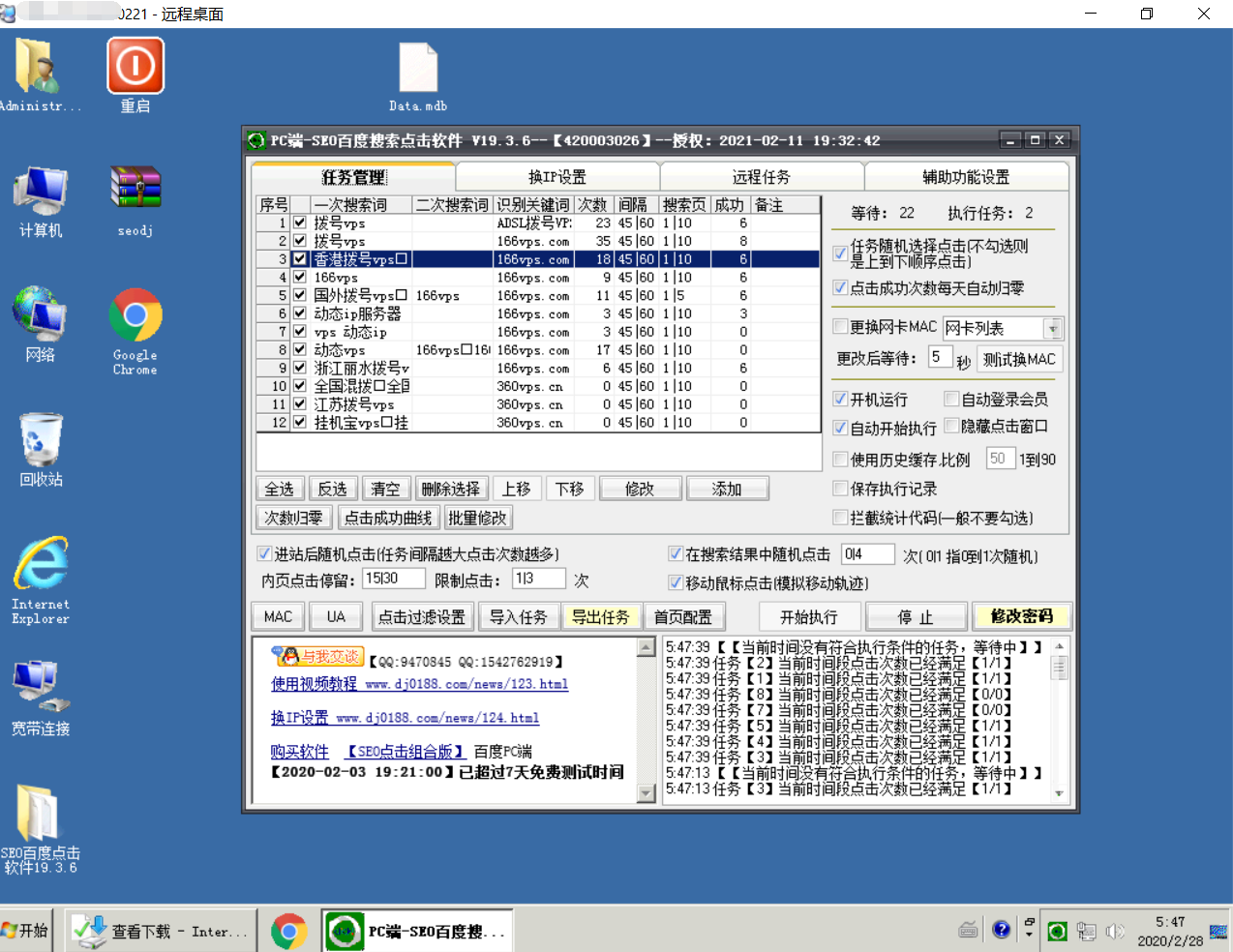The height and width of the screenshot is (952, 1233).
Task: Click the 导出任务 button
Action: pyautogui.click(x=600, y=617)
